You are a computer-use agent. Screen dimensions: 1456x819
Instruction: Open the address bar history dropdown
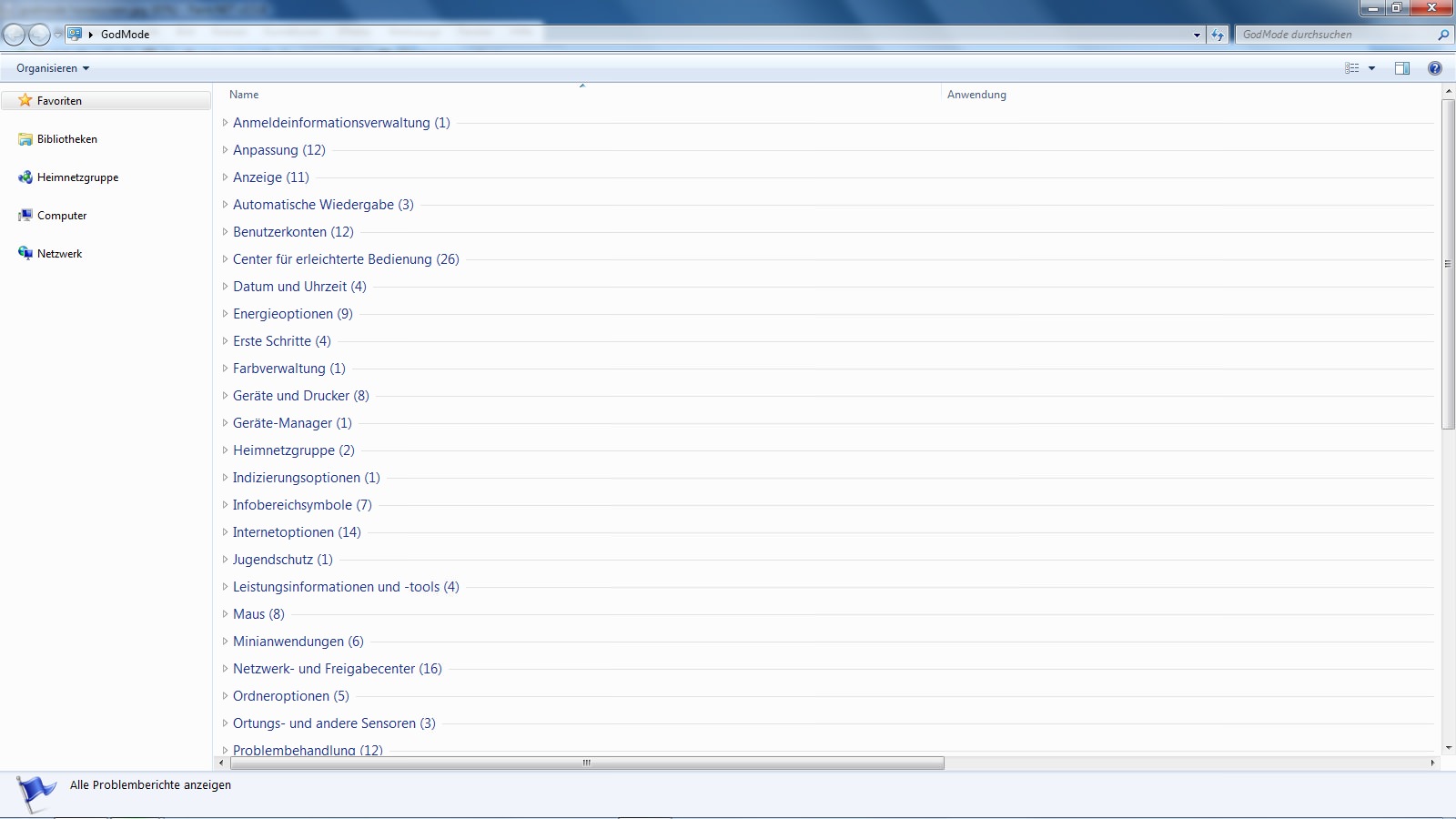(x=1197, y=35)
